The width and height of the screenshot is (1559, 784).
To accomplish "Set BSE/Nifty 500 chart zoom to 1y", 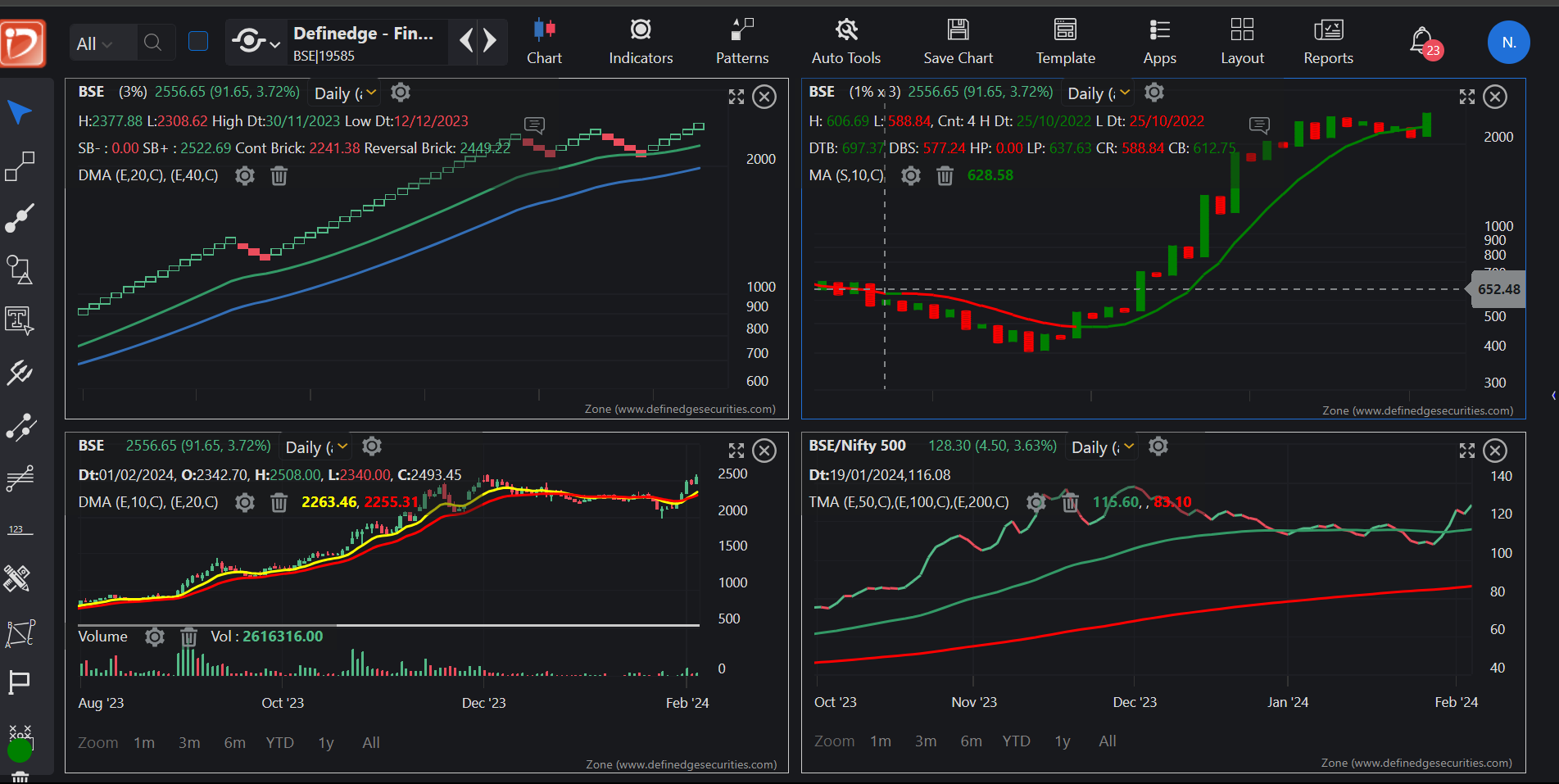I will click(1063, 741).
